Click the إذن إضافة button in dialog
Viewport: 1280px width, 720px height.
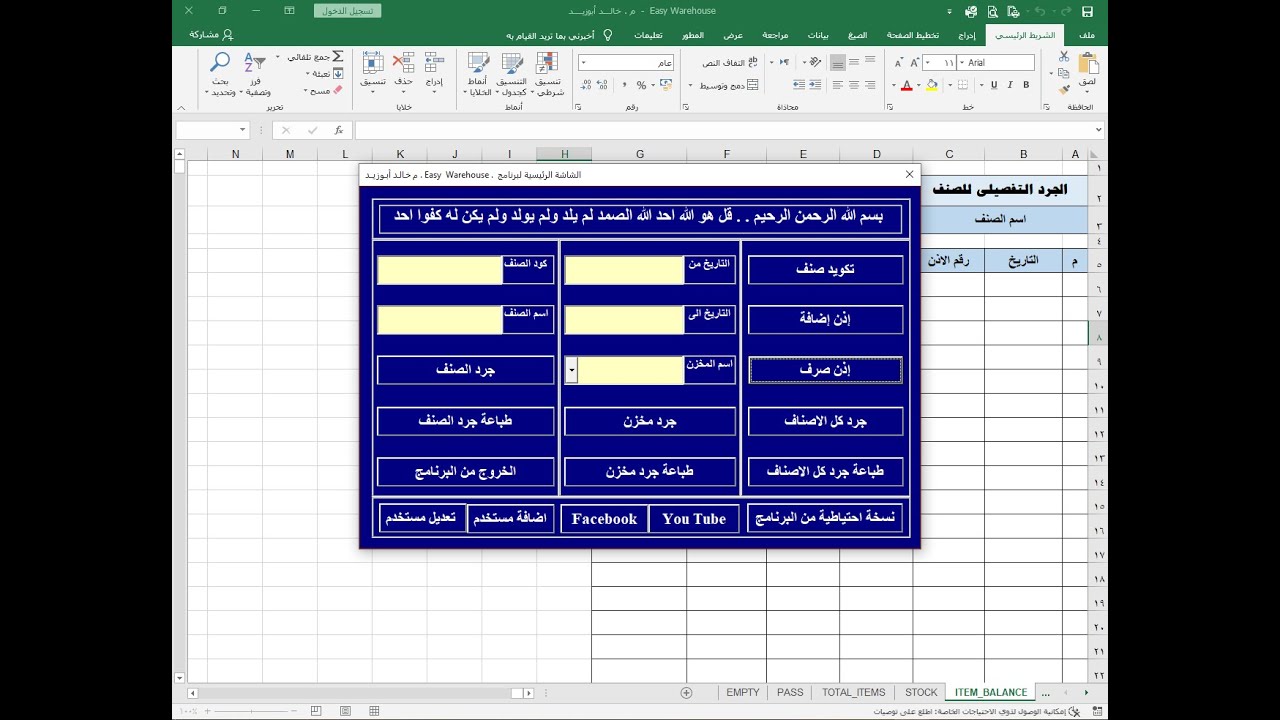coord(825,320)
